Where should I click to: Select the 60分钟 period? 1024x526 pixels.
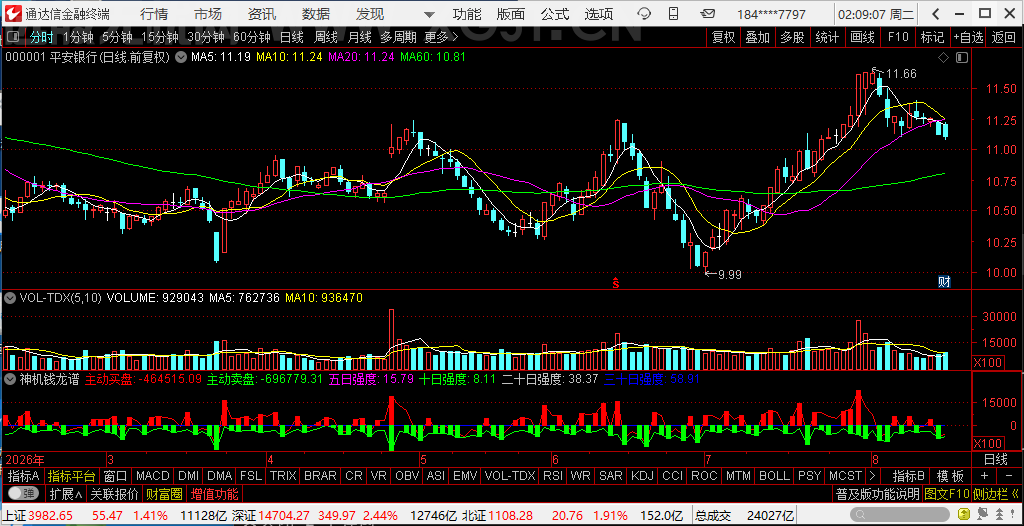(x=252, y=38)
